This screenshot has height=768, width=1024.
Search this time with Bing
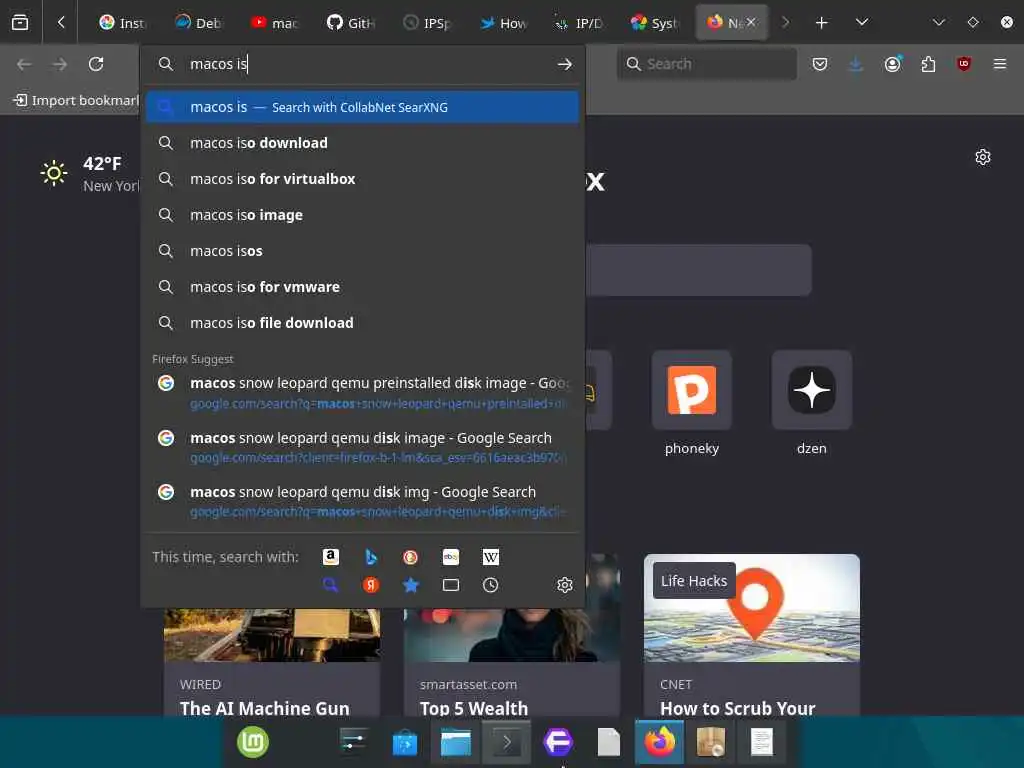pyautogui.click(x=371, y=557)
